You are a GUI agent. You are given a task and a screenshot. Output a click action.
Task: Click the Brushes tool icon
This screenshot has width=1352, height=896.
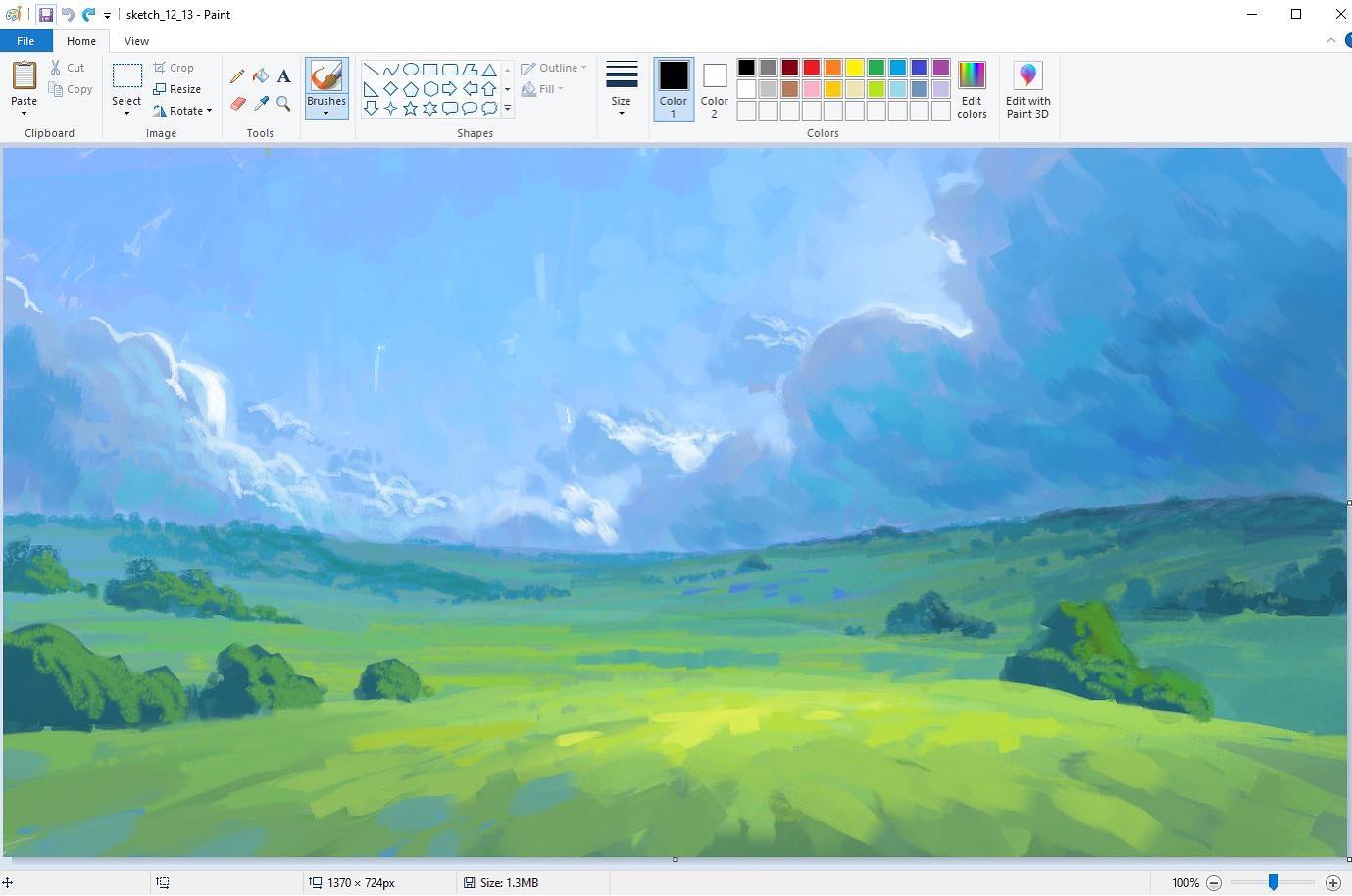click(x=326, y=76)
